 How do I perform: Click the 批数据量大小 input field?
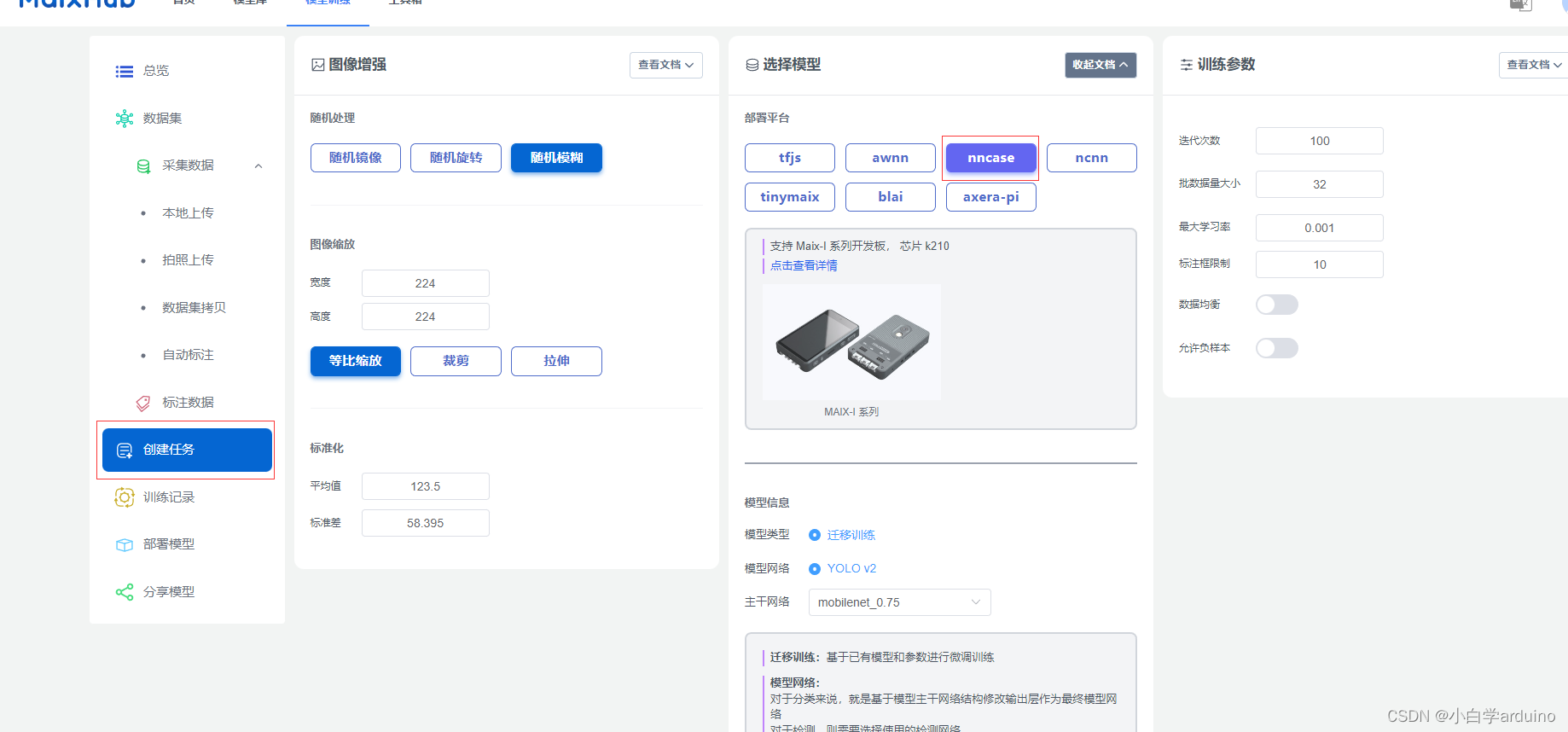(x=1320, y=184)
